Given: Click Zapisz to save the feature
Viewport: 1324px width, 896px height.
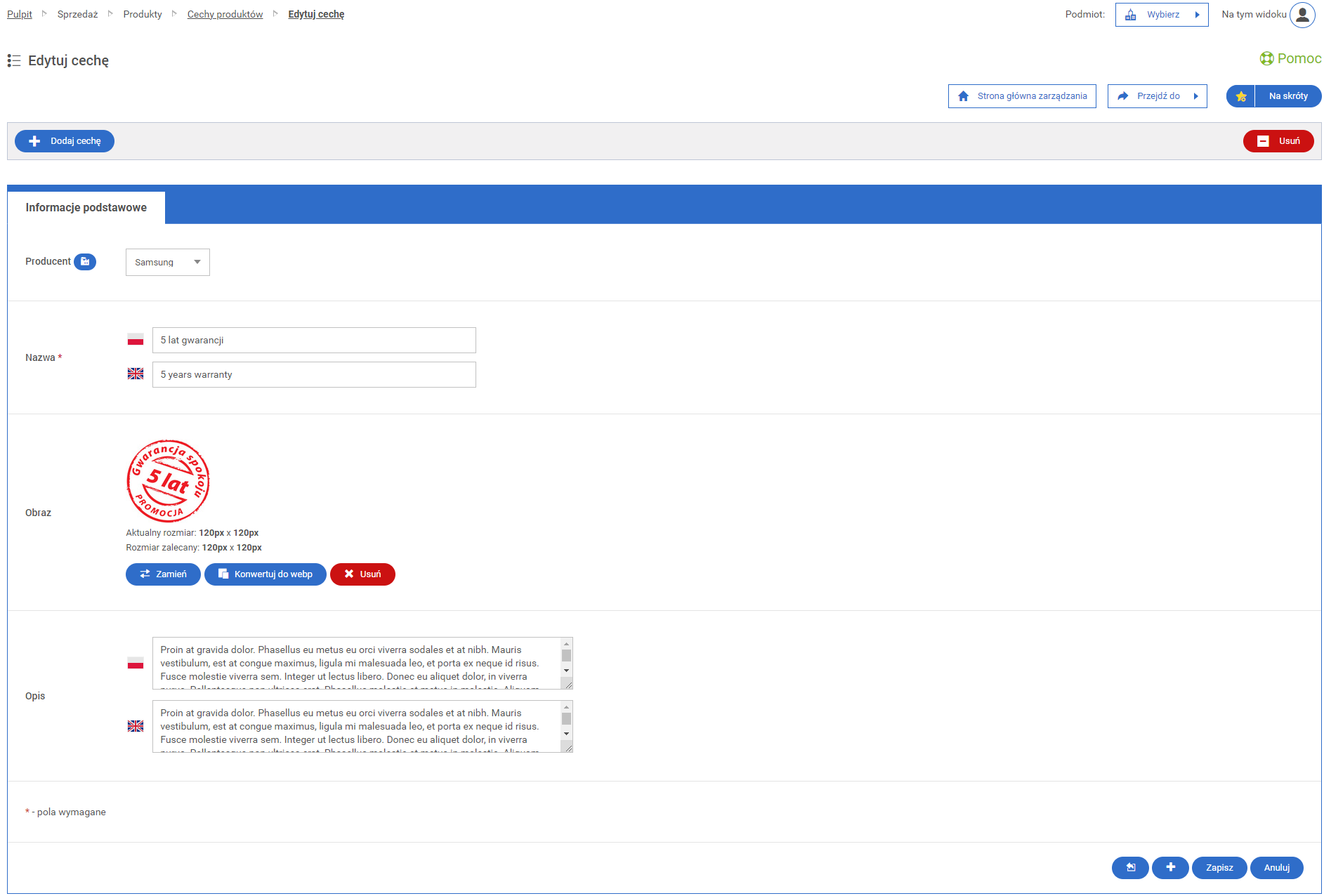Looking at the screenshot, I should (1219, 868).
